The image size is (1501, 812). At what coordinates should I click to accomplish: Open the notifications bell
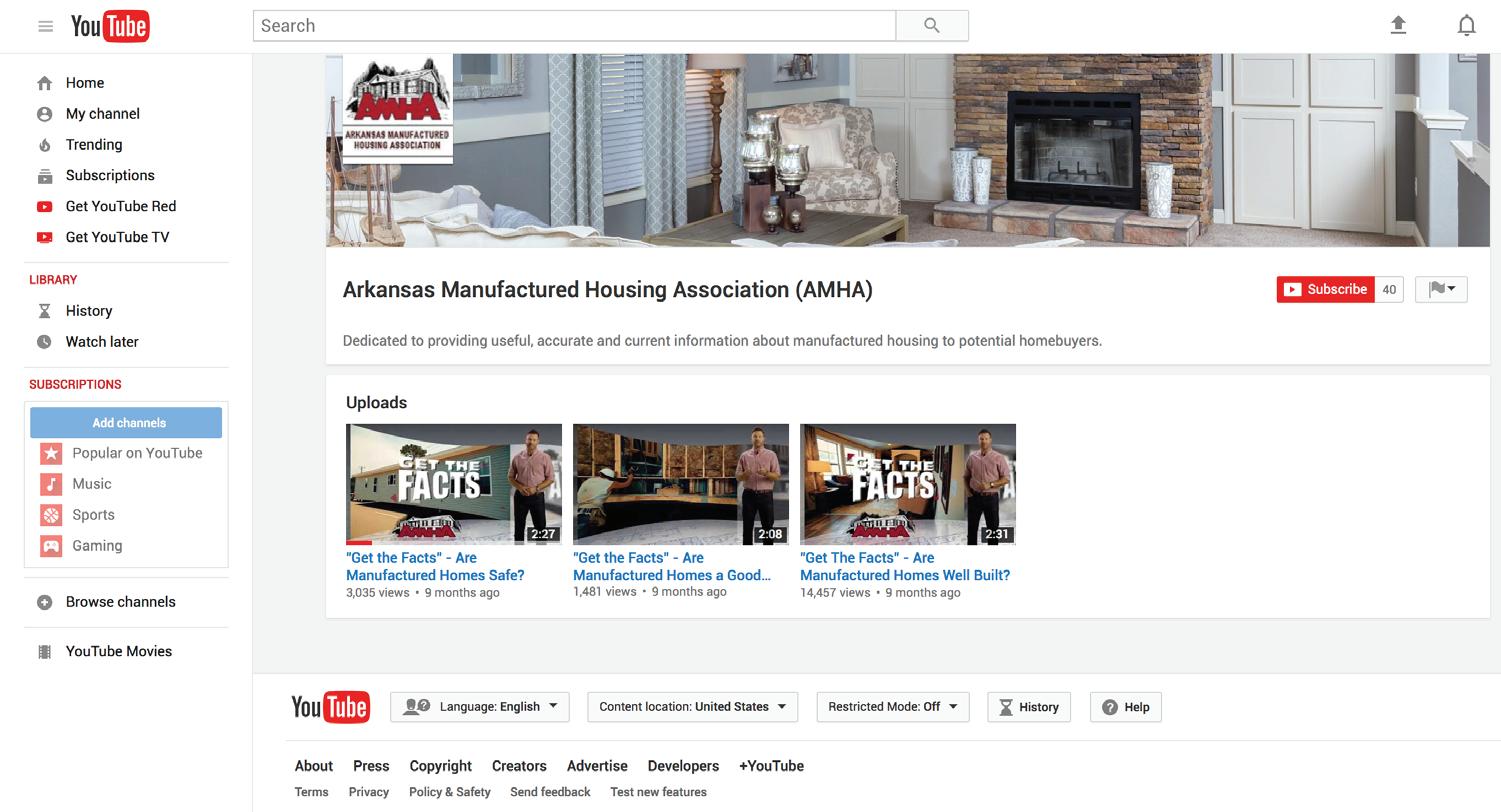pos(1466,25)
